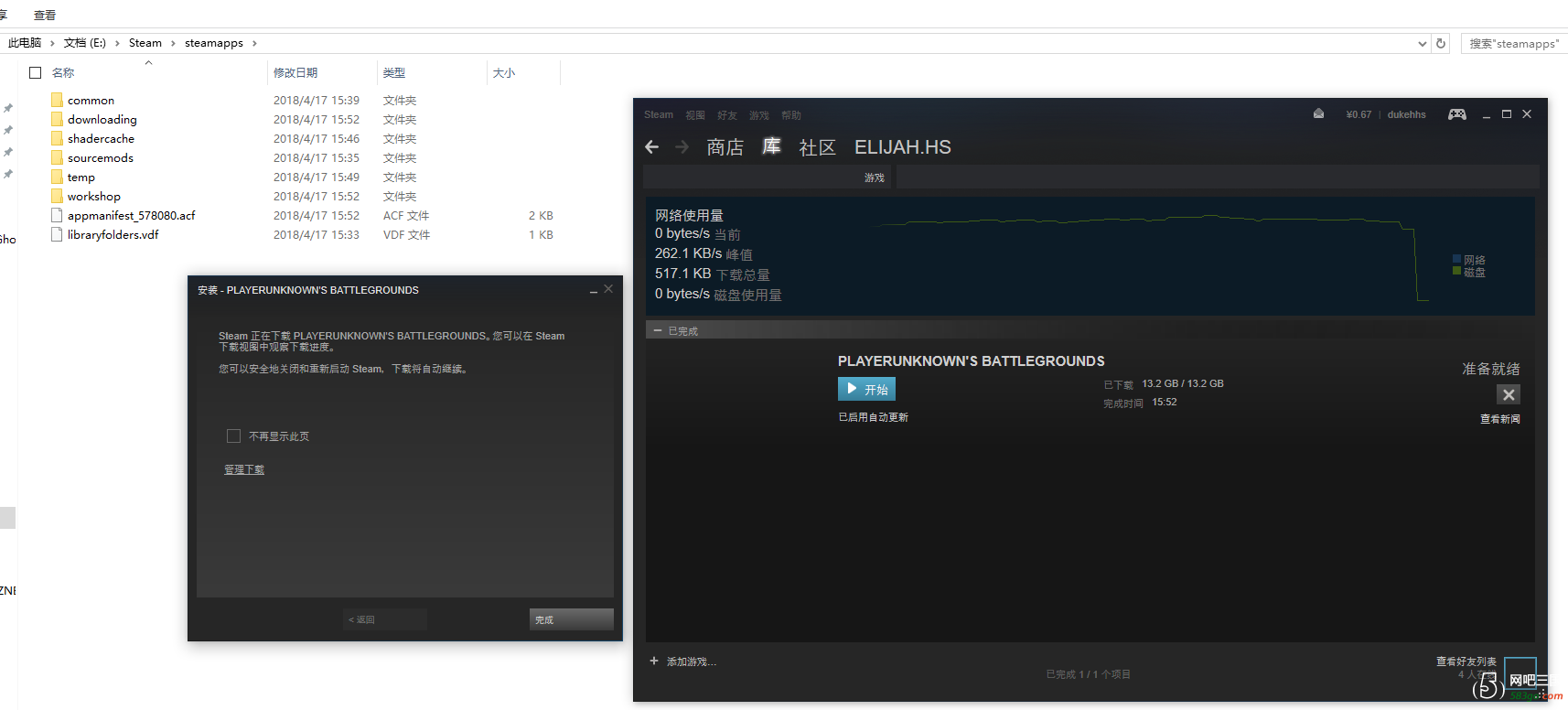Select appmanifest_578080.acf file icon
1568x710 pixels.
57,215
